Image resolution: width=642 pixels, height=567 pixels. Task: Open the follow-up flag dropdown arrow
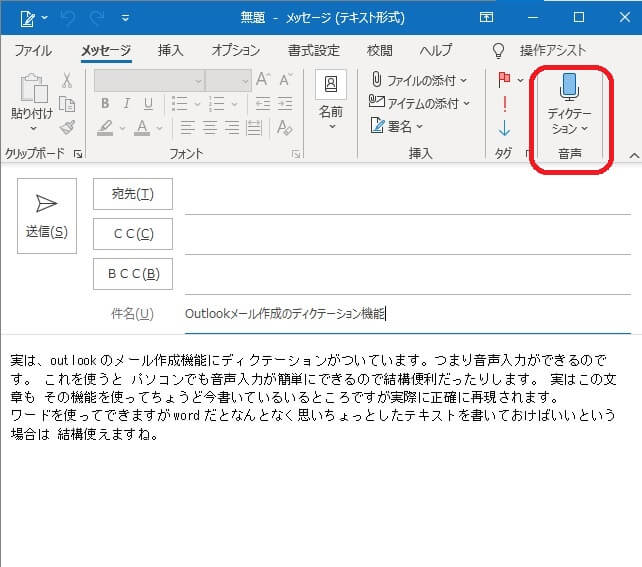(x=520, y=80)
